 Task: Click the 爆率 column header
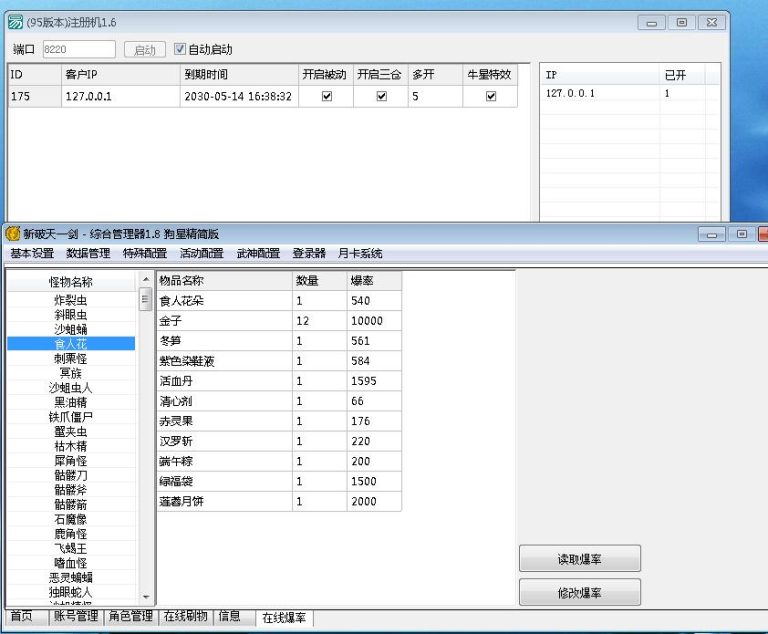374,281
